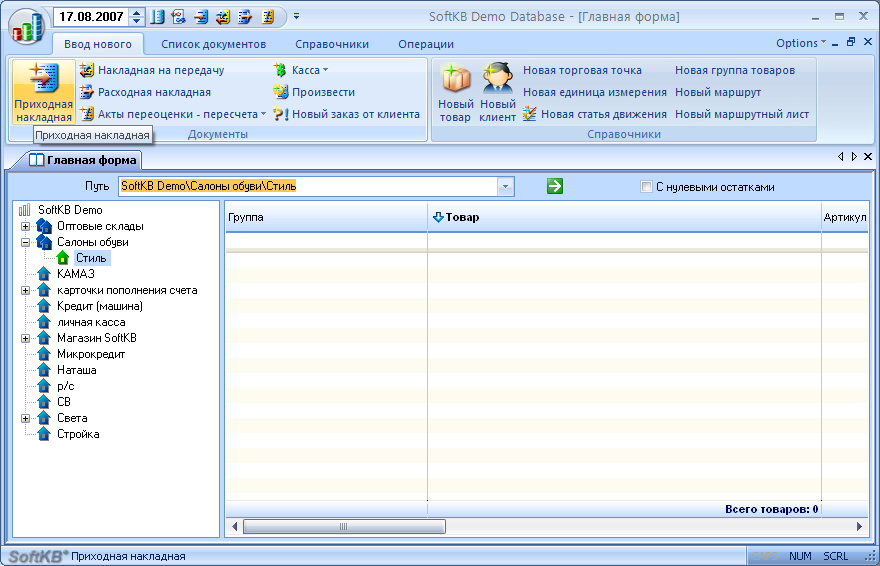This screenshot has height=566, width=880.
Task: Click the blue incoming-arrow document quick-access icon
Action: coord(201,17)
